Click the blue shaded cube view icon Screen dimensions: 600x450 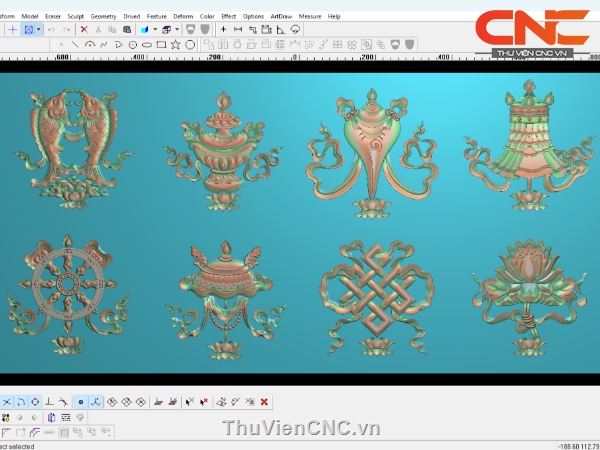coord(145,29)
